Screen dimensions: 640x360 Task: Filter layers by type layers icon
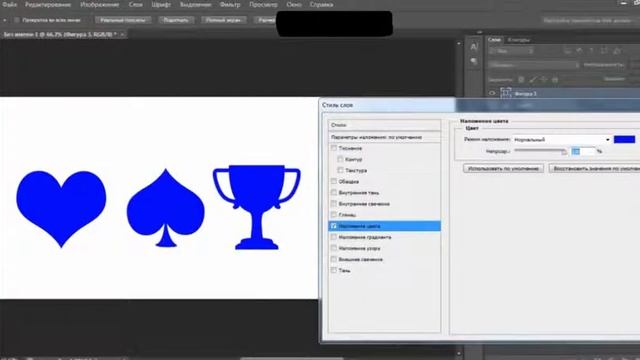click(x=591, y=51)
